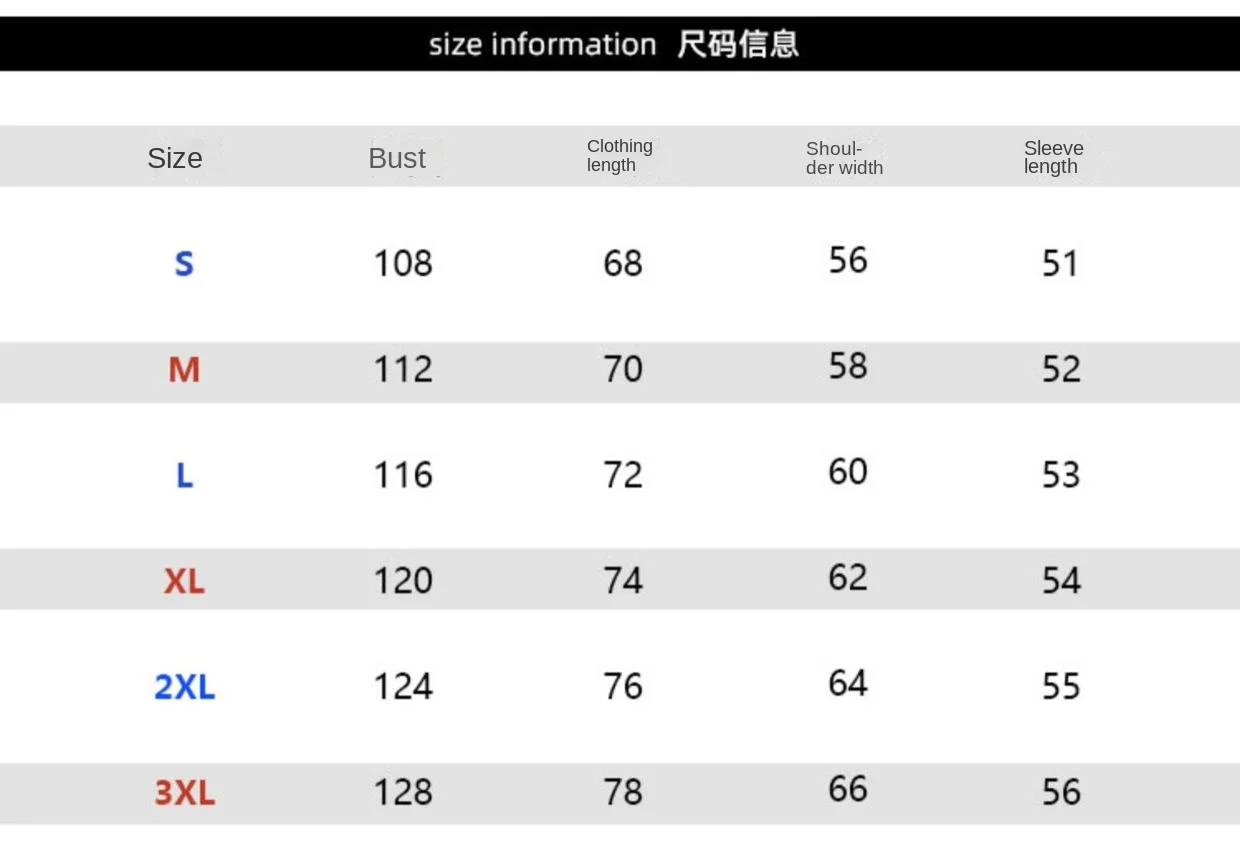Click the bust value 108 for size S
Image resolution: width=1240 pixels, height=848 pixels.
[403, 264]
